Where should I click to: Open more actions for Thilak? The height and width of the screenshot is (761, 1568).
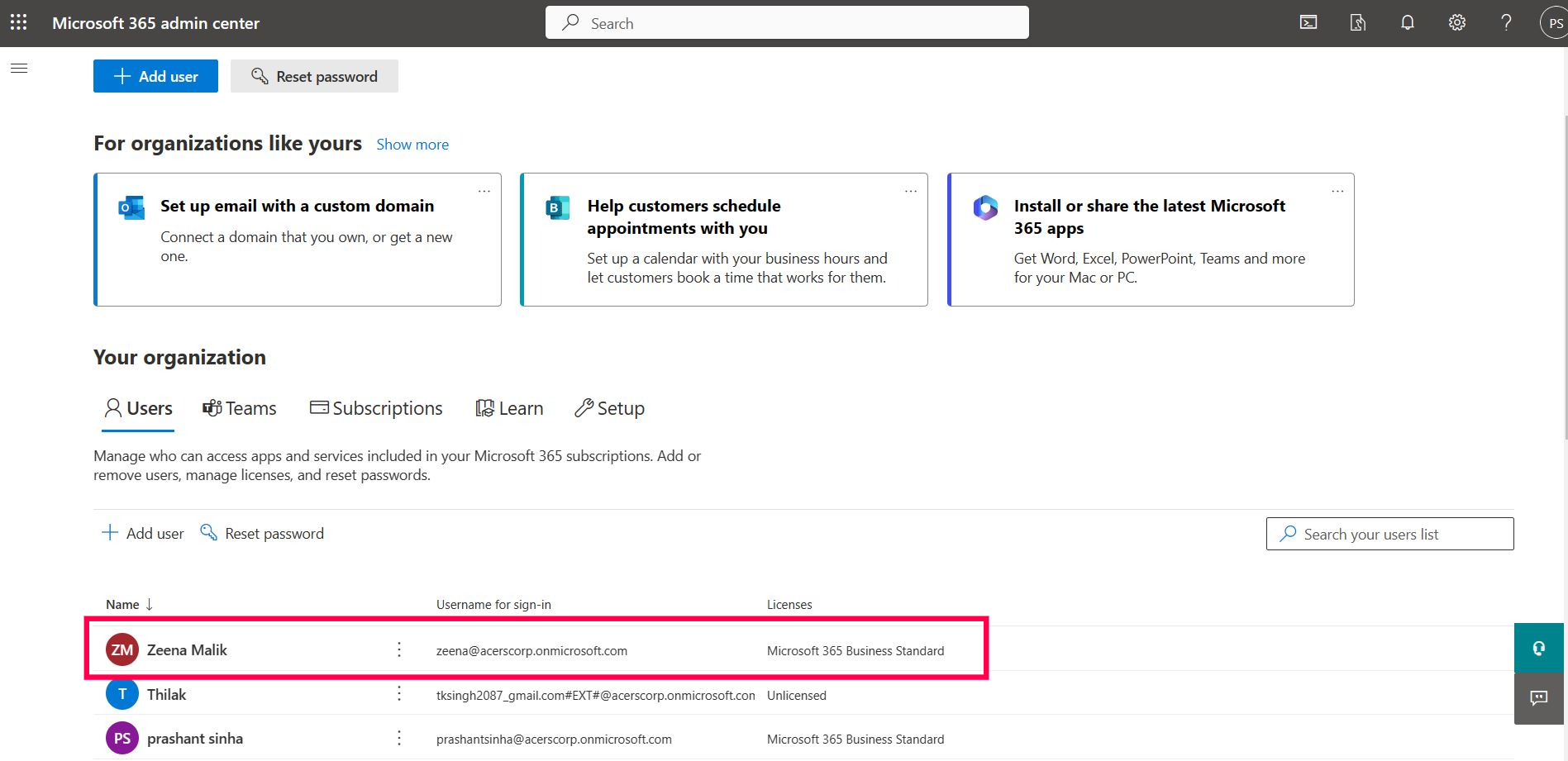399,694
